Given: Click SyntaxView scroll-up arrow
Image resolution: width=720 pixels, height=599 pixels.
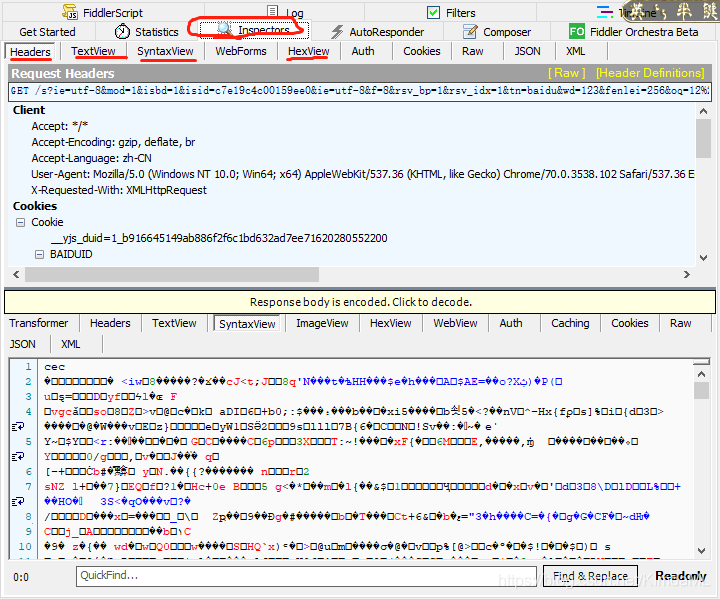Looking at the screenshot, I should (x=702, y=374).
